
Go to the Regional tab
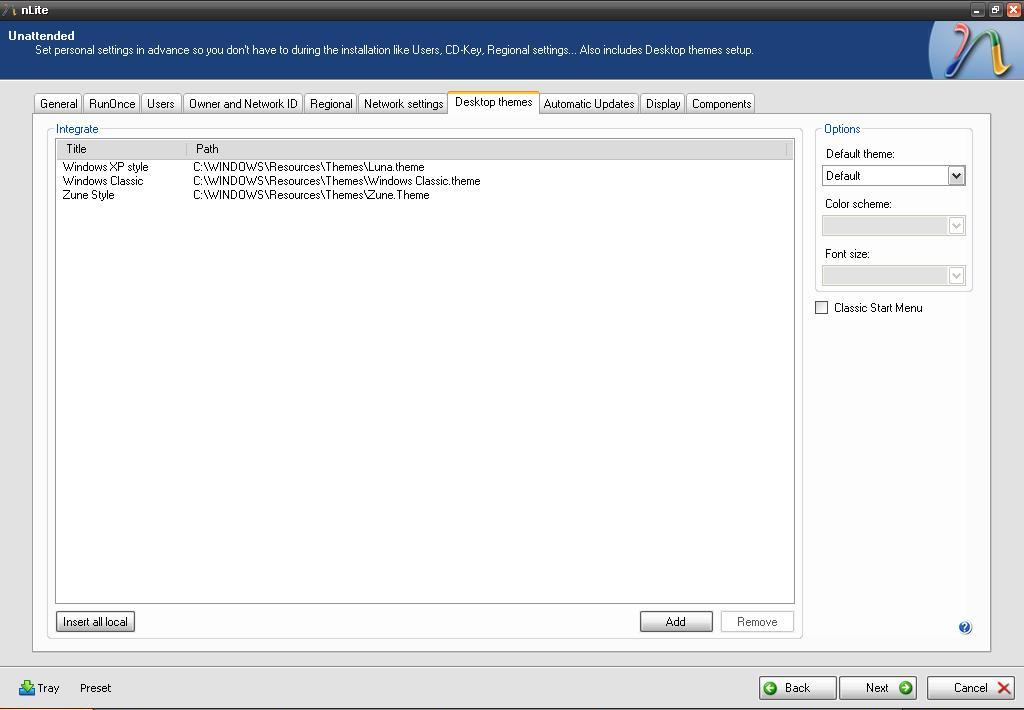[331, 104]
